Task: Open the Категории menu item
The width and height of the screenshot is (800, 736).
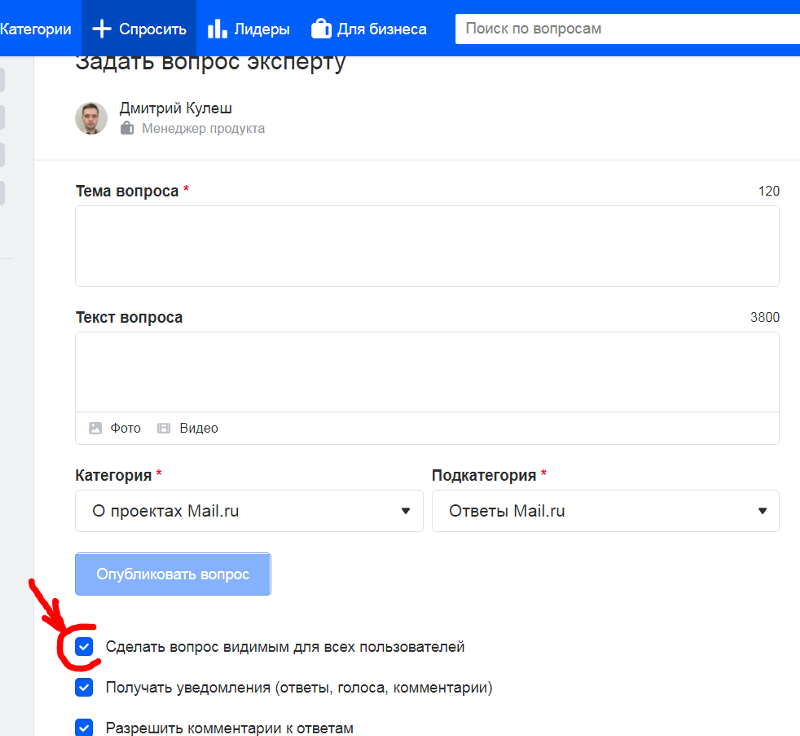Action: pos(35,29)
